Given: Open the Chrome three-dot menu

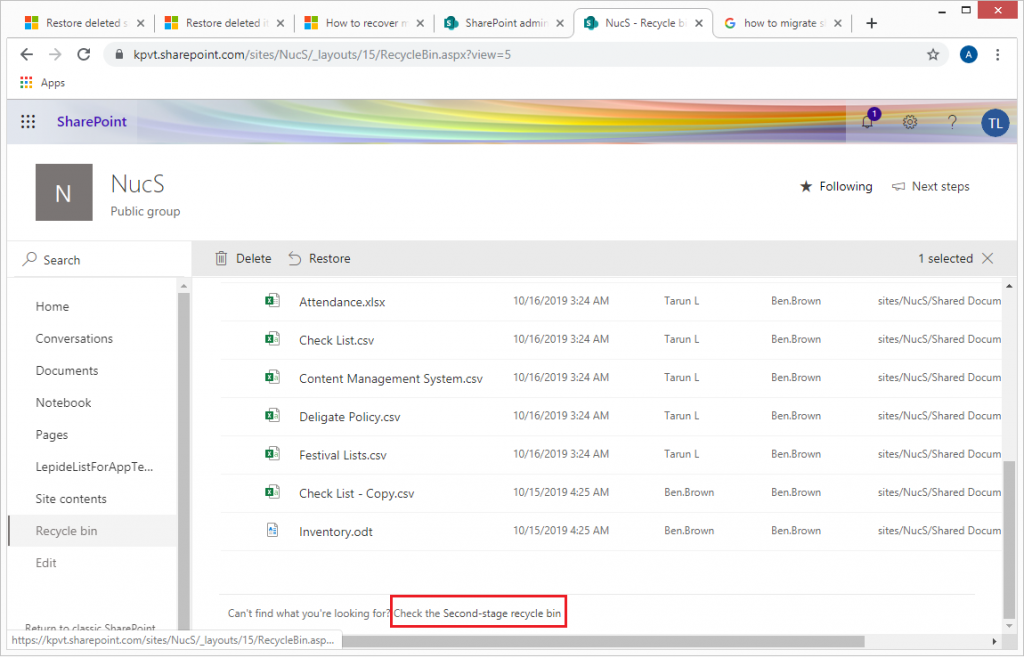Looking at the screenshot, I should (997, 55).
